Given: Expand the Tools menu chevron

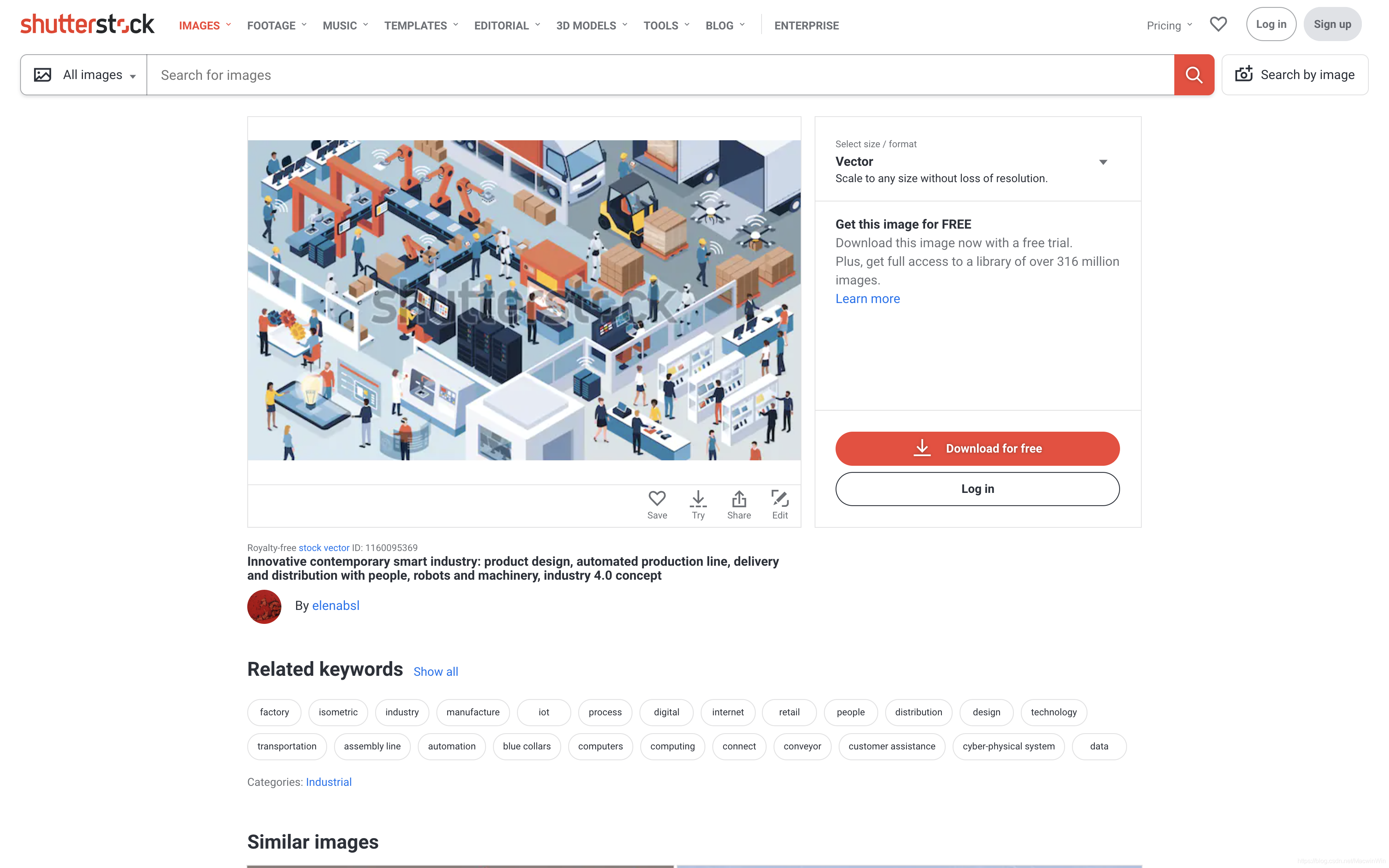Looking at the screenshot, I should pos(687,25).
